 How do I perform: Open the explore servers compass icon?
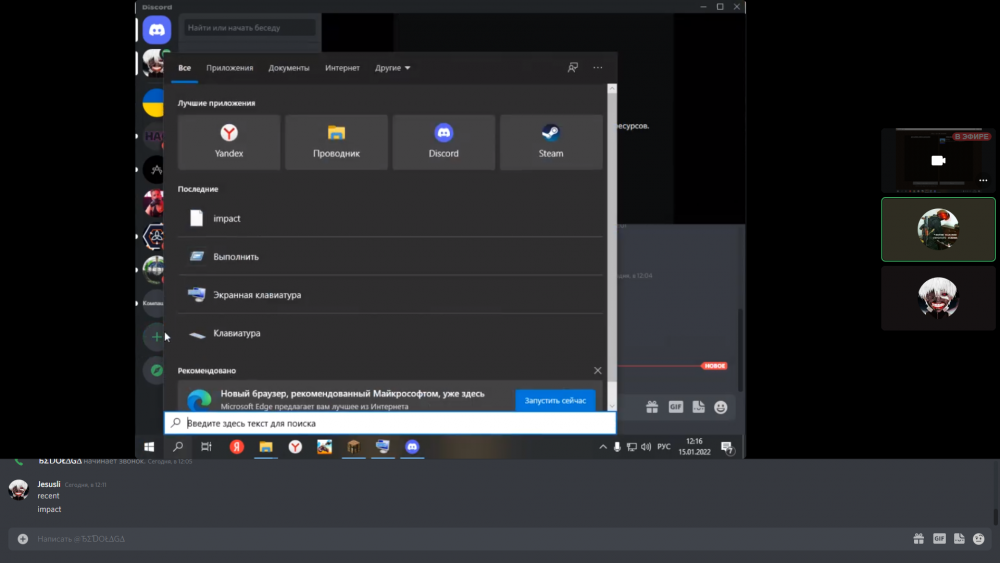(x=156, y=370)
